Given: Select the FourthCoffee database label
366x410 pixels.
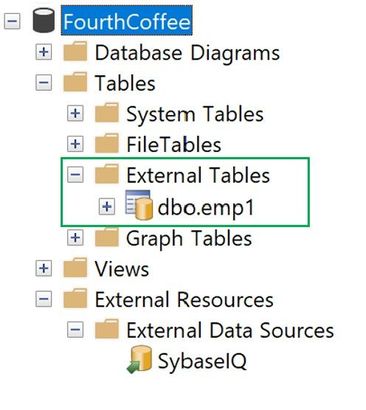Looking at the screenshot, I should 127,22.
